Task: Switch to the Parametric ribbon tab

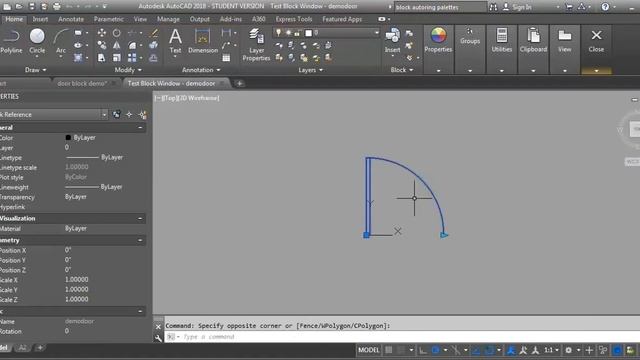Action: (x=109, y=19)
